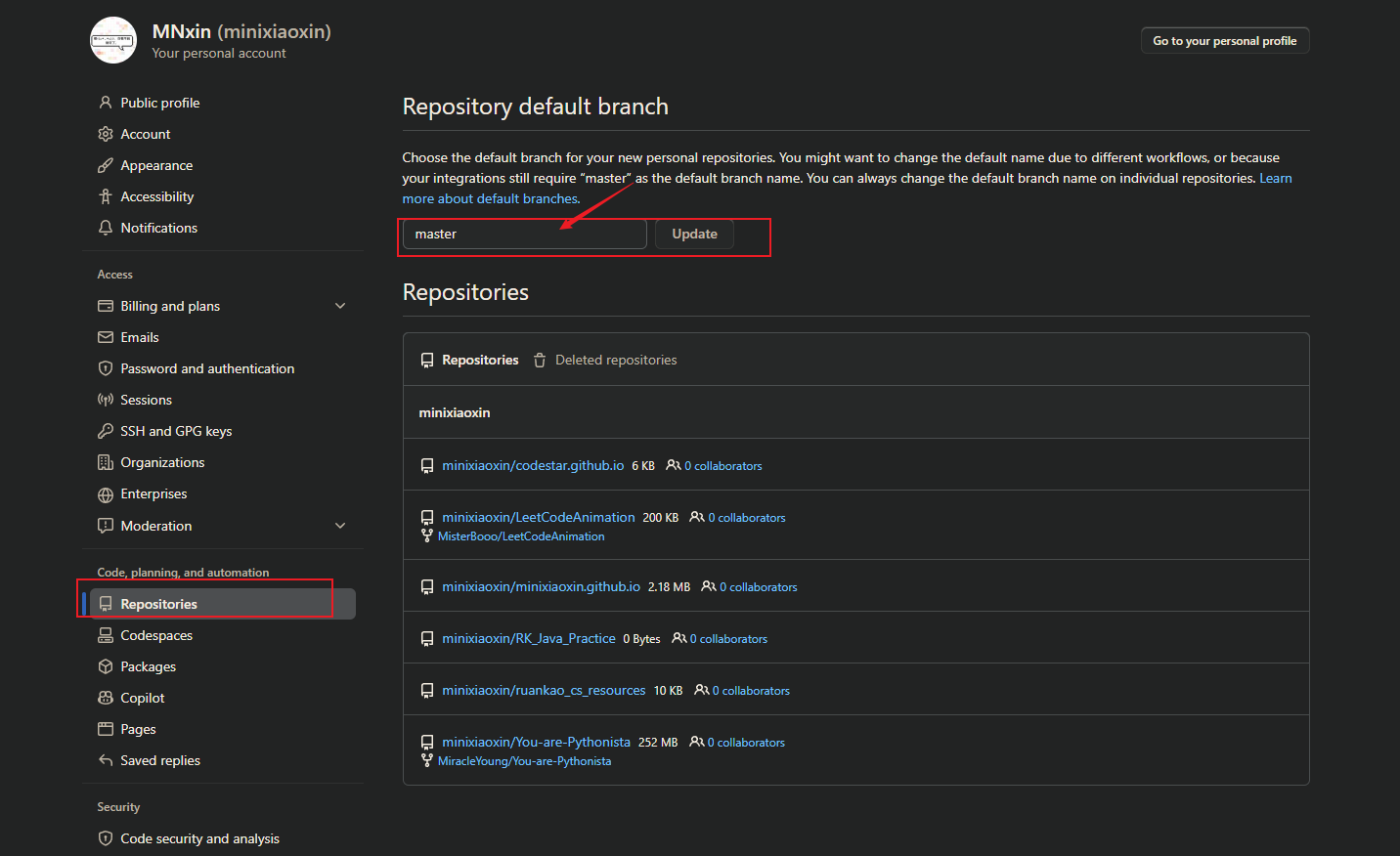Expand the Billing and plans chevron

[x=340, y=306]
